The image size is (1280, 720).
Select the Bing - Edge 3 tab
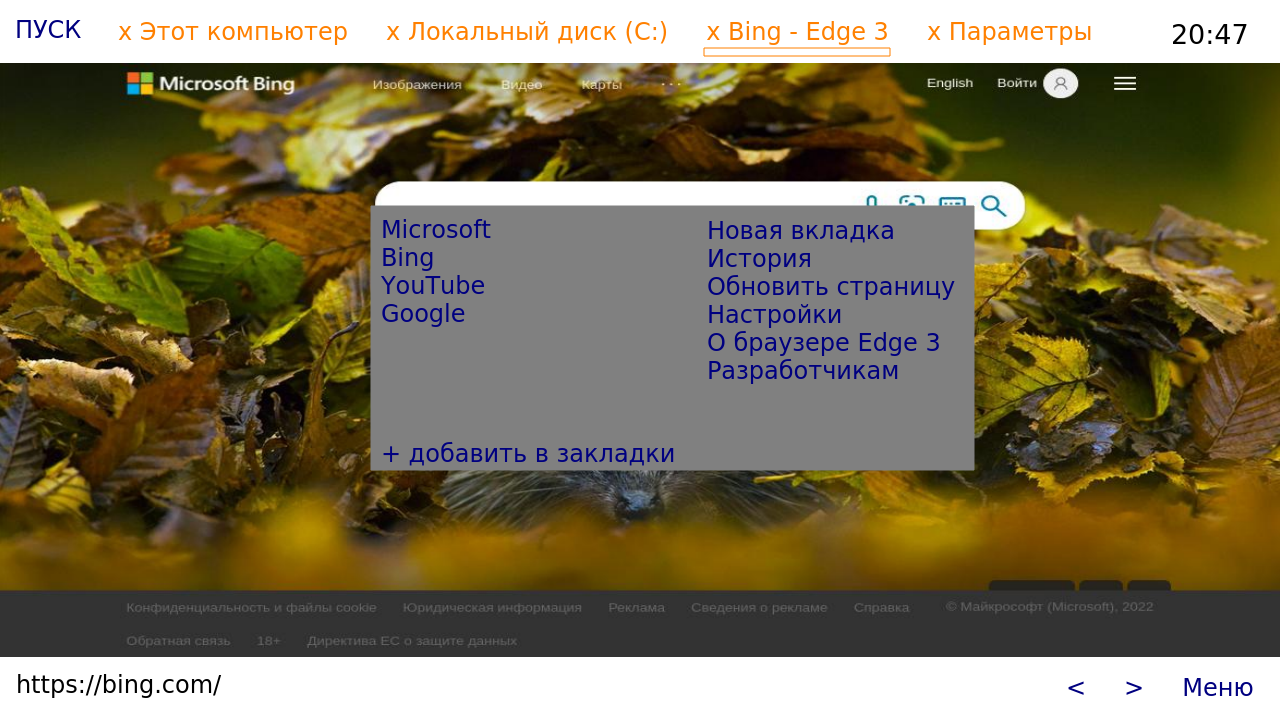click(x=797, y=32)
